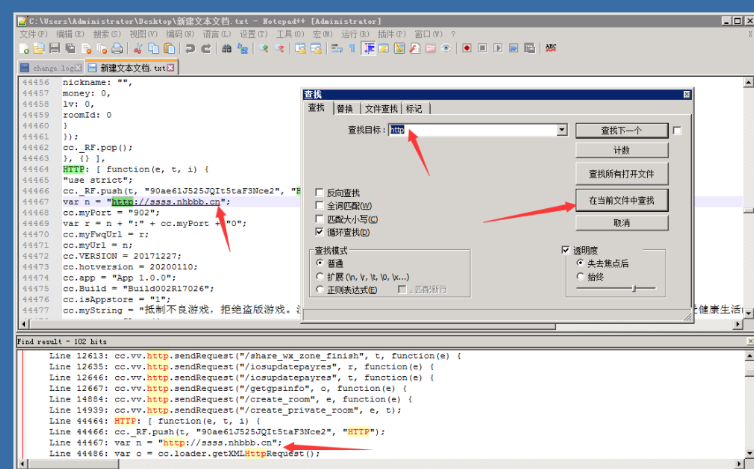
Task: Switch to the 文件查找 tab
Action: tap(381, 109)
